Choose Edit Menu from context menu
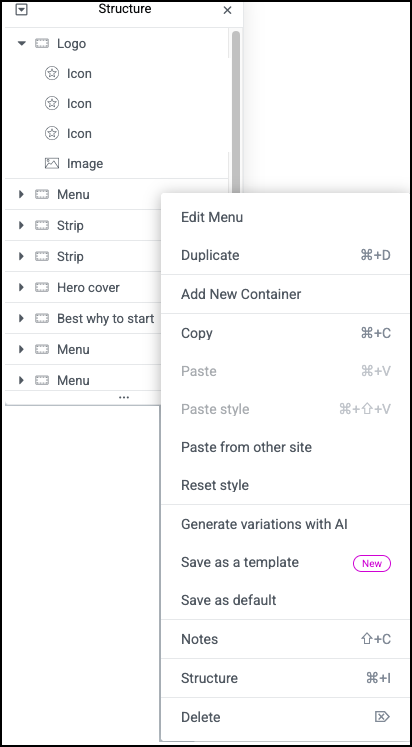The image size is (412, 747). coord(212,217)
